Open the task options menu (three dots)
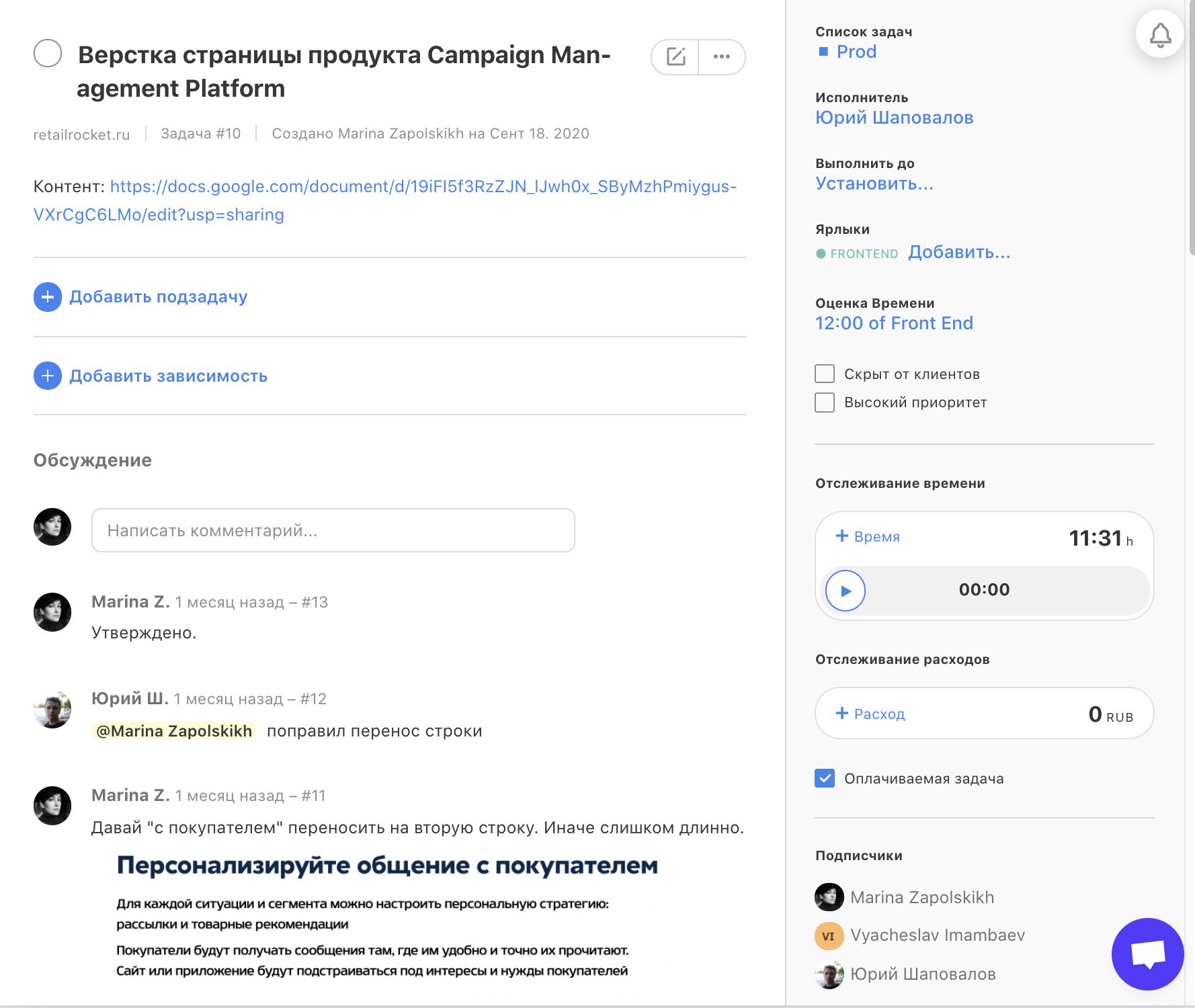The height and width of the screenshot is (1008, 1195). tap(721, 56)
